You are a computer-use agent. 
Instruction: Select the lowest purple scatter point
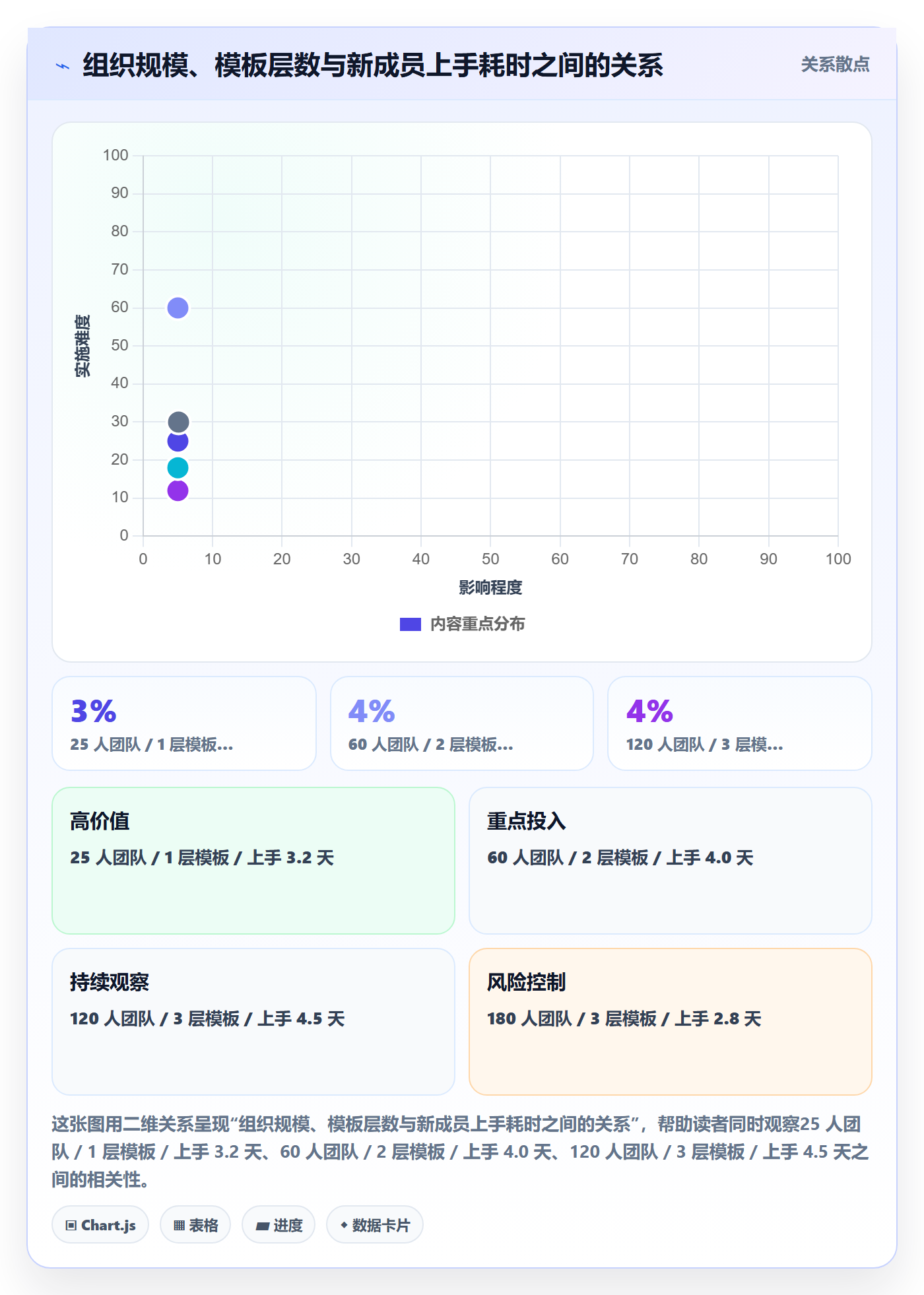[178, 491]
